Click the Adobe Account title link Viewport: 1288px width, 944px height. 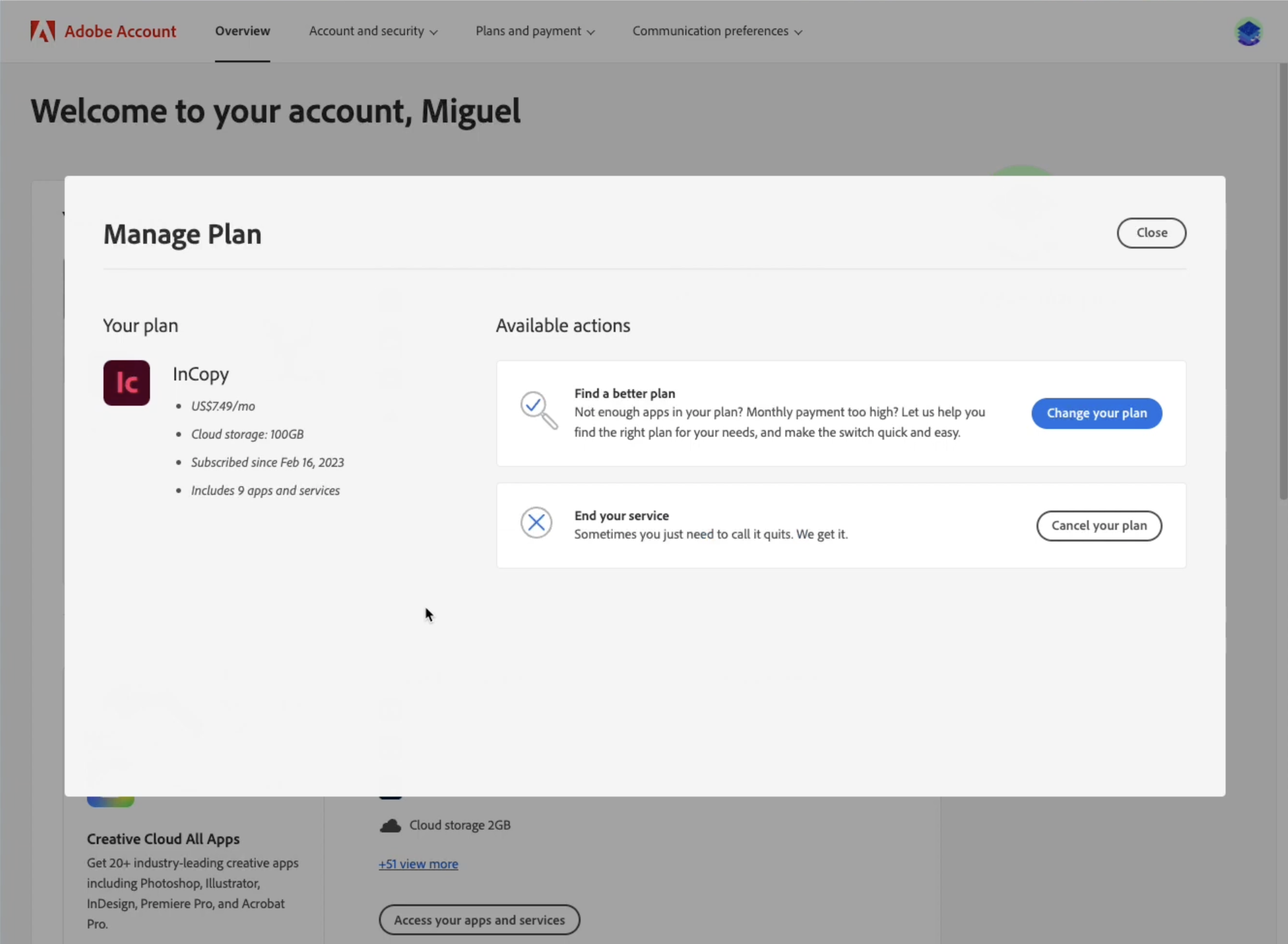(x=120, y=31)
